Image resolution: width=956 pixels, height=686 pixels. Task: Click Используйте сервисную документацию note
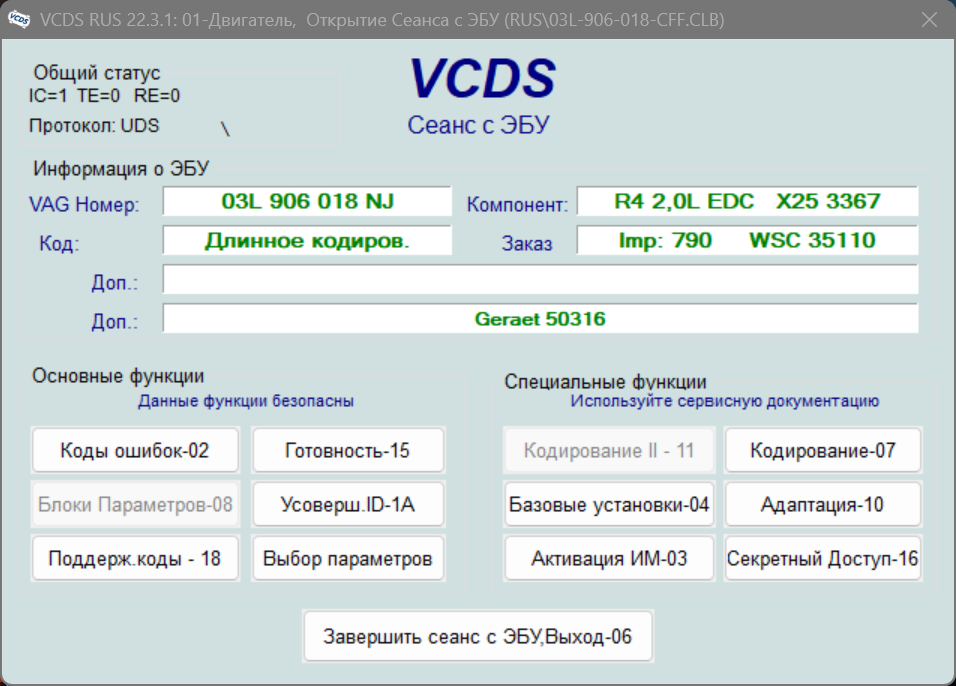tap(724, 401)
